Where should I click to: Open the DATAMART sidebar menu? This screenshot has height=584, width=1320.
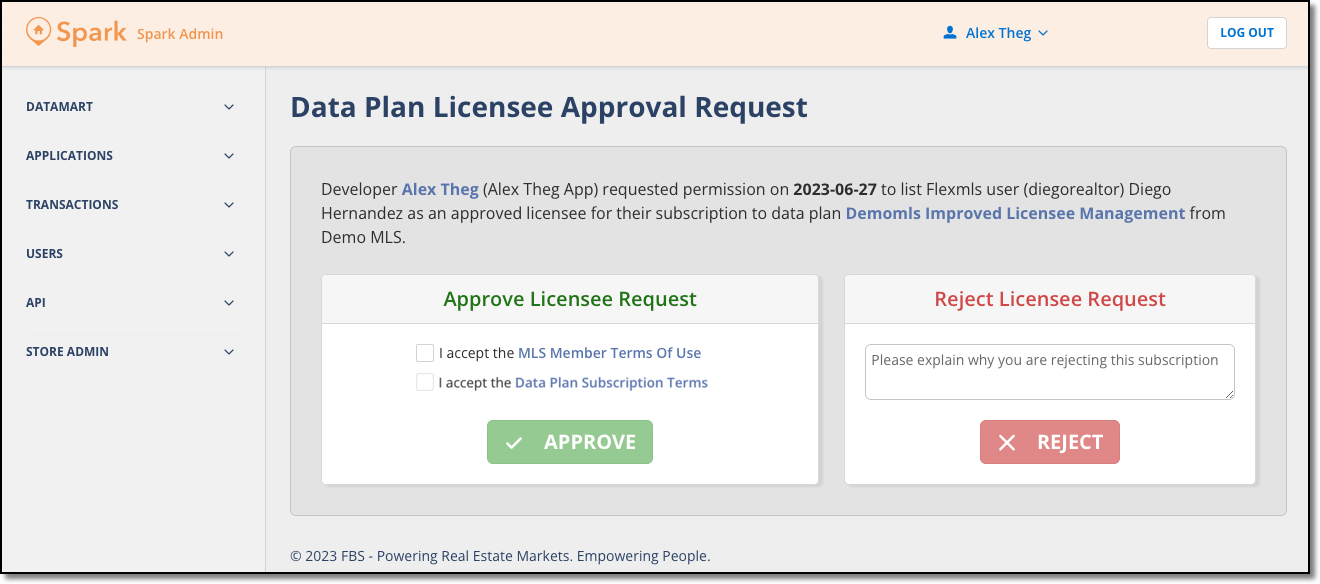coord(131,107)
